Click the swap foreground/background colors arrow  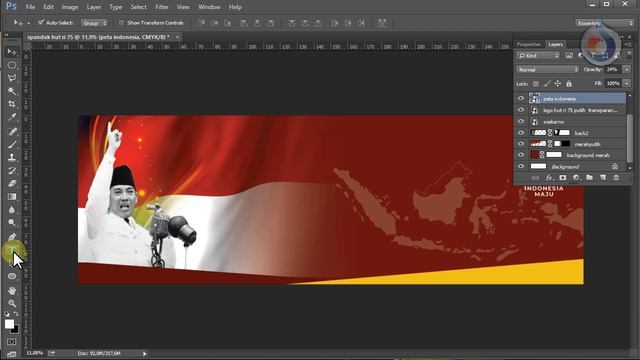(x=16, y=314)
